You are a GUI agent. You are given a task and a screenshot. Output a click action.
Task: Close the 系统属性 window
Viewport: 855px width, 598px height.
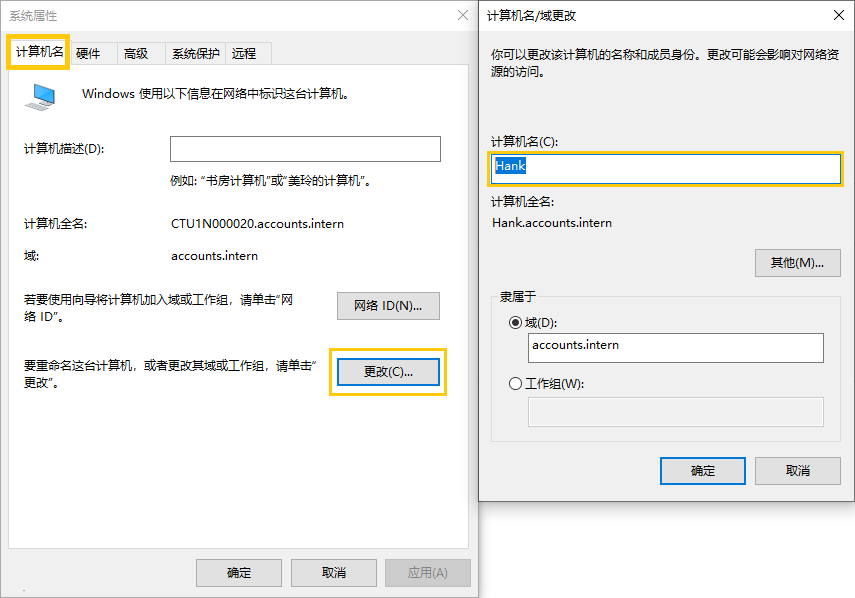click(x=462, y=15)
